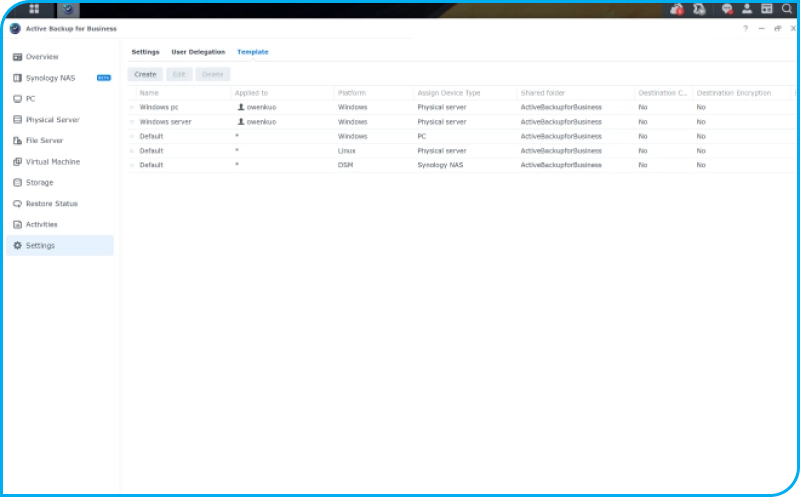Go to Overview in the sidebar
Viewport: 800px width, 497px height.
click(60, 57)
